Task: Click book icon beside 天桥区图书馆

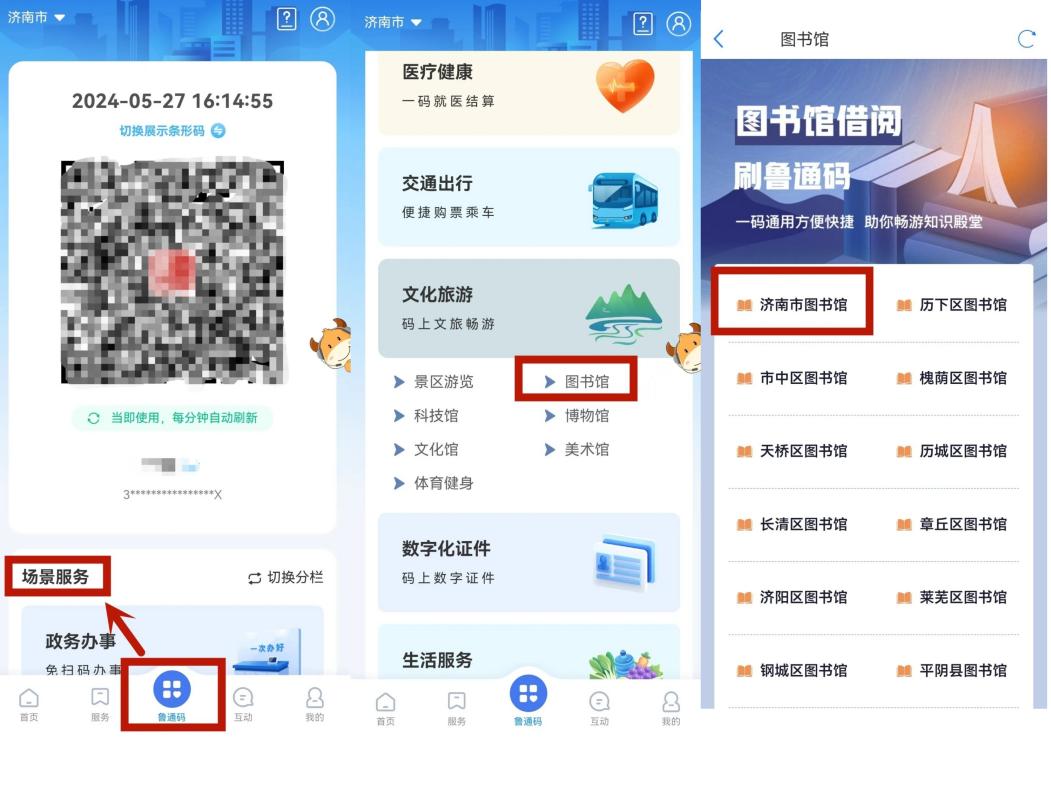Action: (744, 452)
